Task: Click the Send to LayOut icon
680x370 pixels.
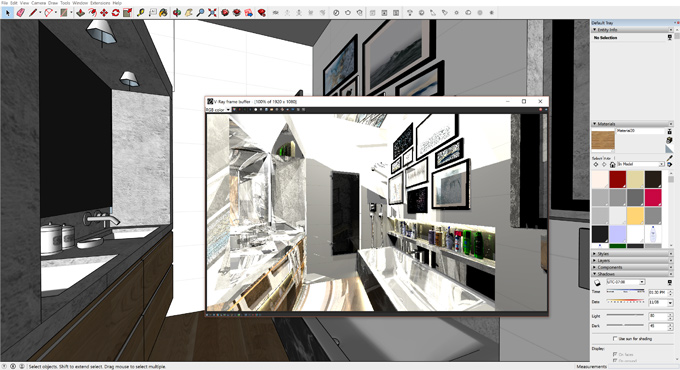Action: point(248,13)
